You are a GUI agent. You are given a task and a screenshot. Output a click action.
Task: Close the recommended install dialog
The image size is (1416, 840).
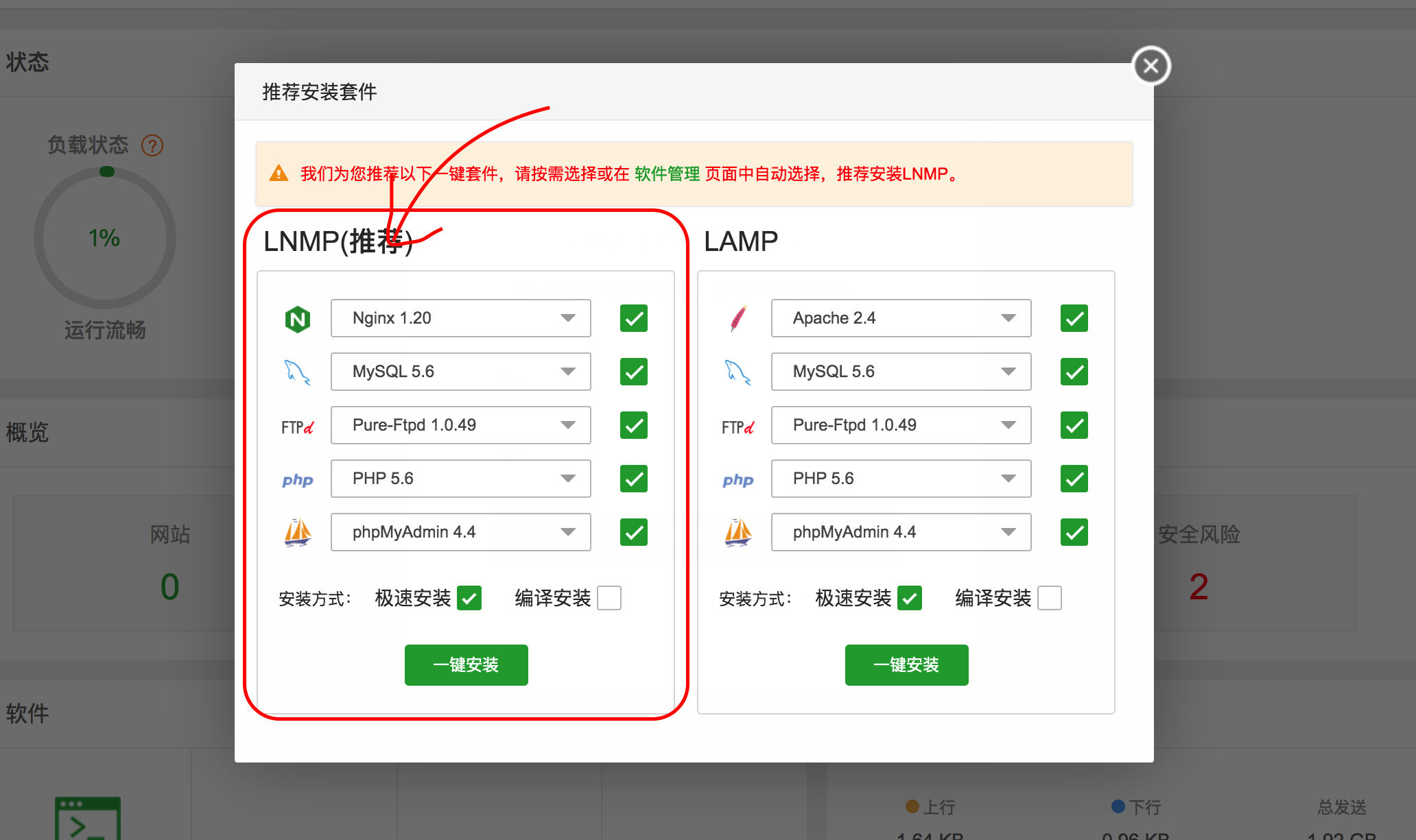pos(1151,66)
